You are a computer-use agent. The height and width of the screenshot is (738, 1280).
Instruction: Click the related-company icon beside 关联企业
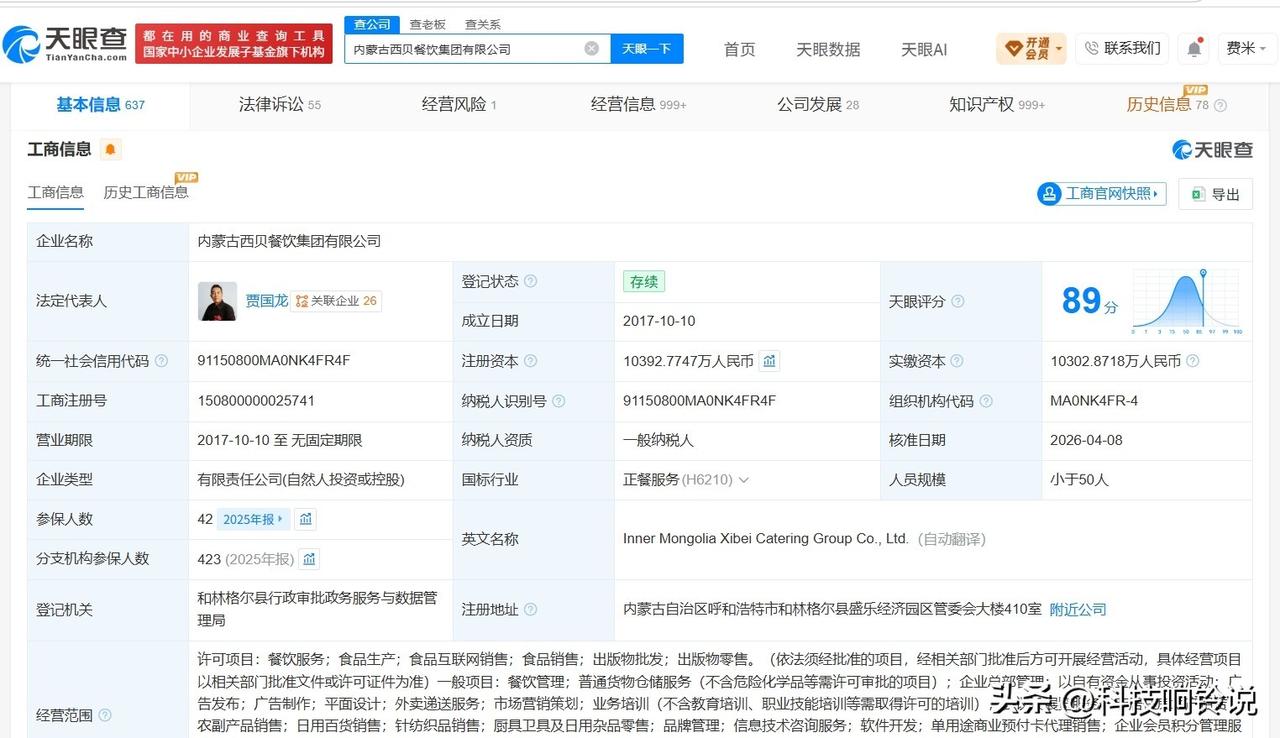coord(301,301)
